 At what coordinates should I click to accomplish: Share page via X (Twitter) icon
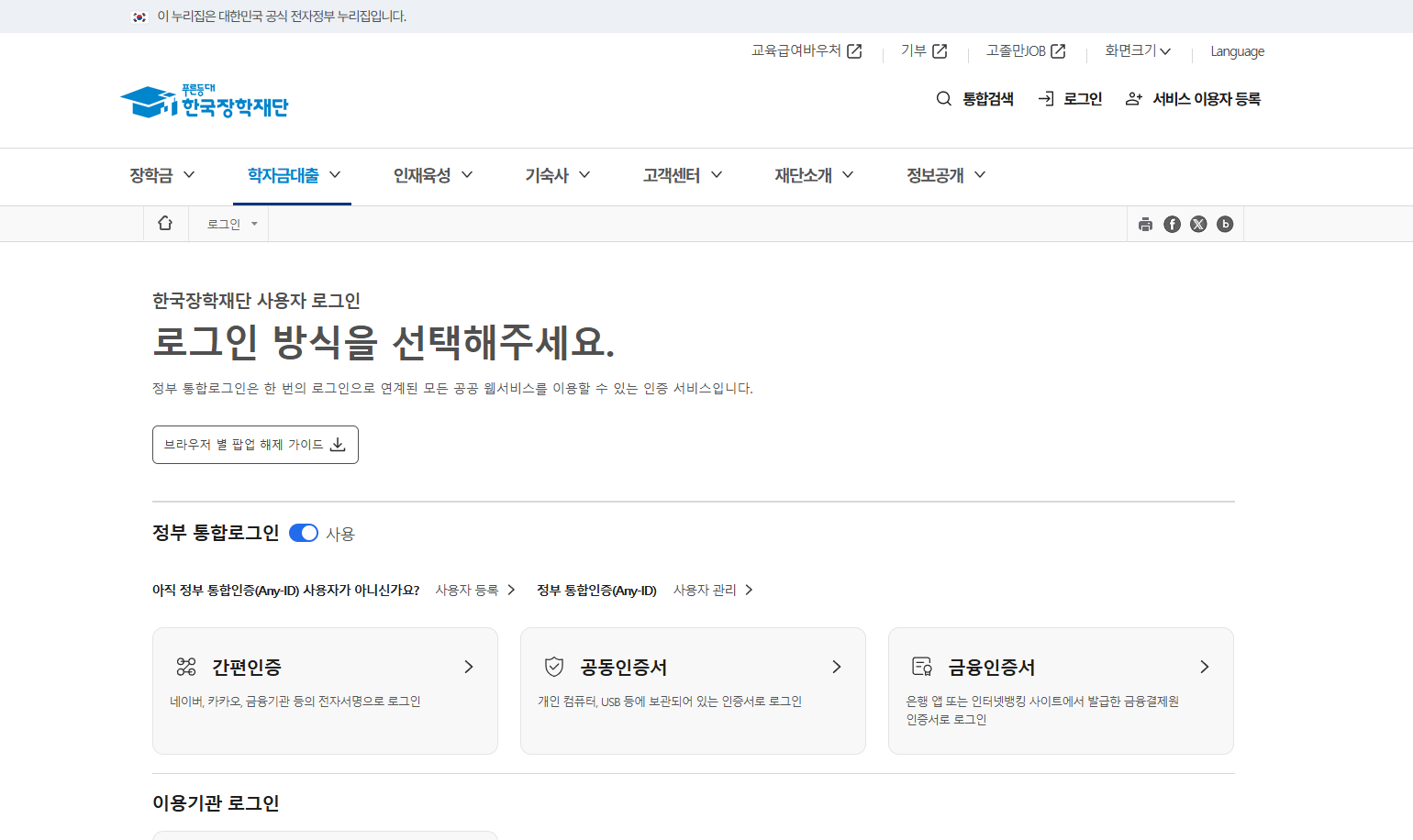1198,225
